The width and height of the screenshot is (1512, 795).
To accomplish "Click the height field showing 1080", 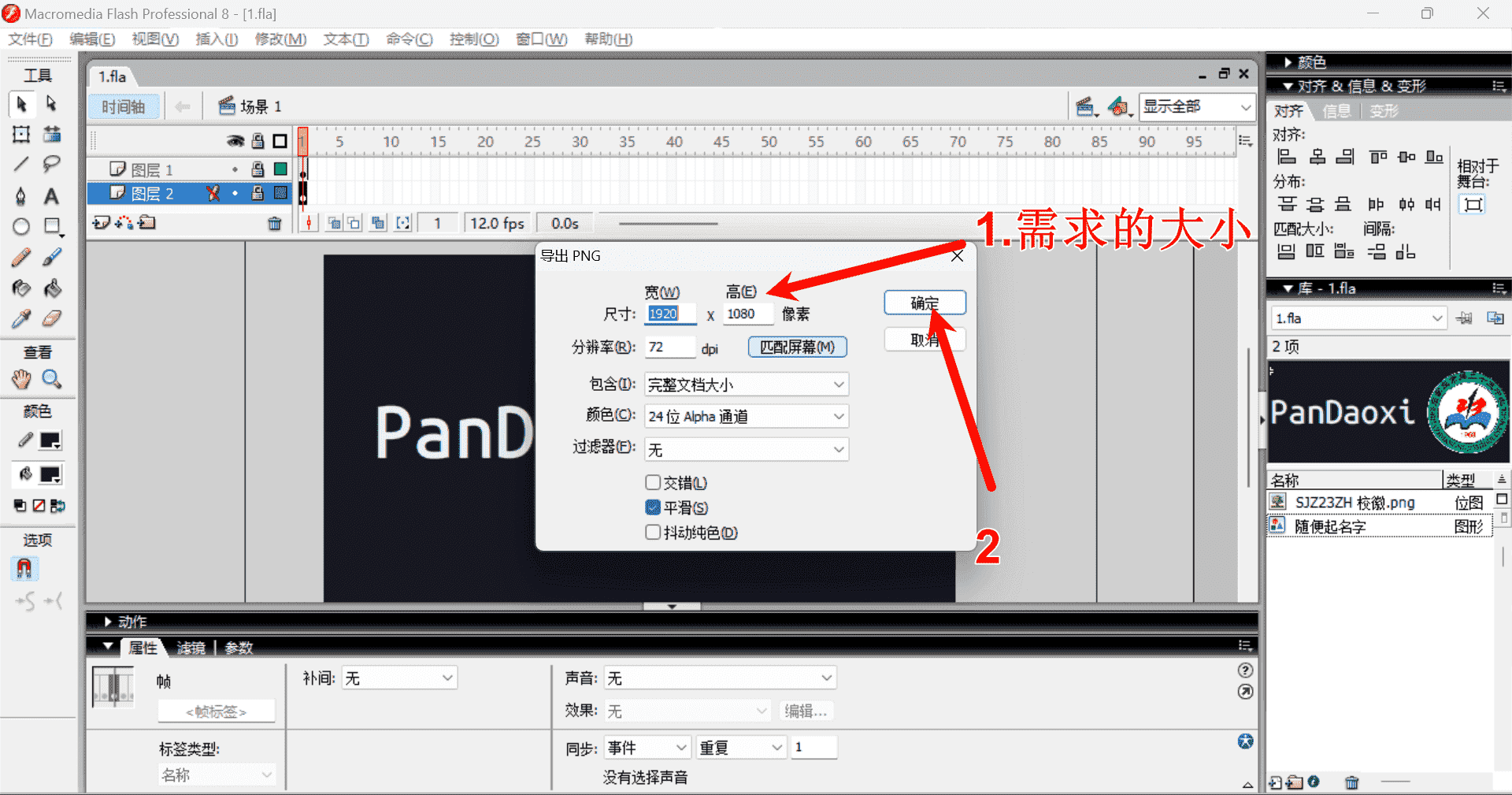I will (747, 314).
